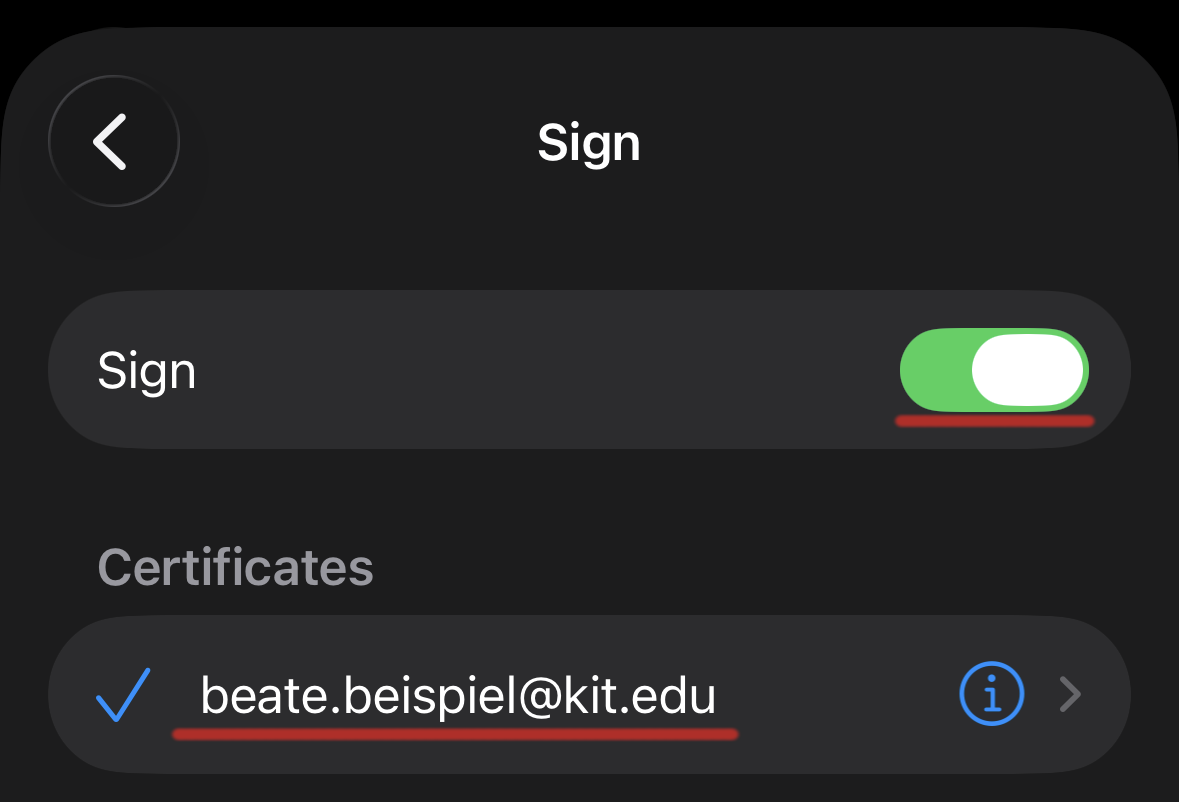The image size is (1179, 802).
Task: Open the disclosure chevron for beate.beispiel@kit.edu
Action: click(x=1070, y=694)
